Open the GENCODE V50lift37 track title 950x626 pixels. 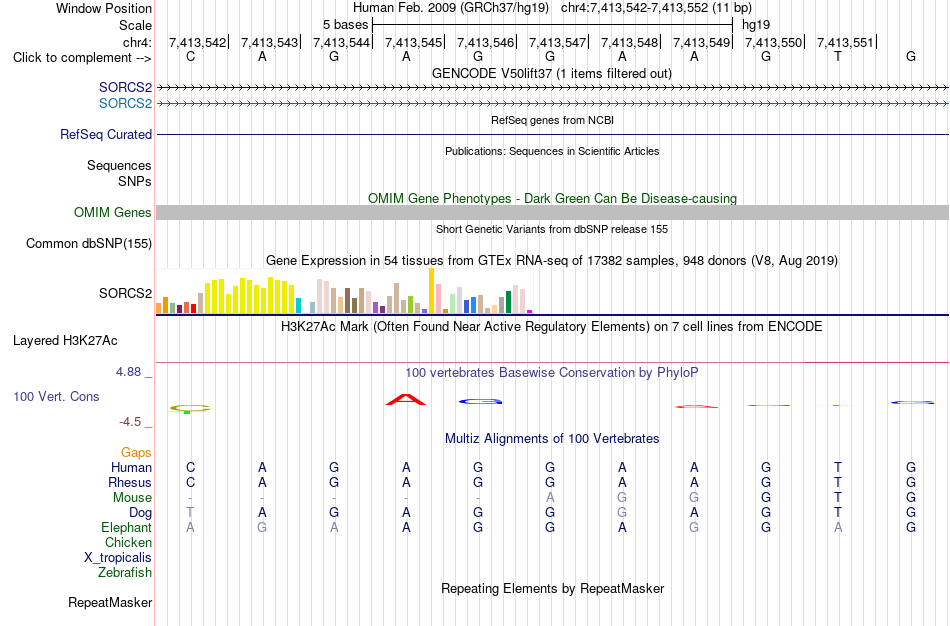click(x=552, y=73)
